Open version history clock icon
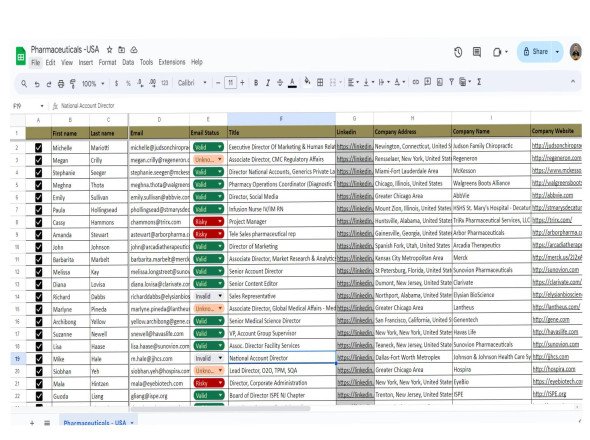This screenshot has height=440, width=590. [458, 52]
